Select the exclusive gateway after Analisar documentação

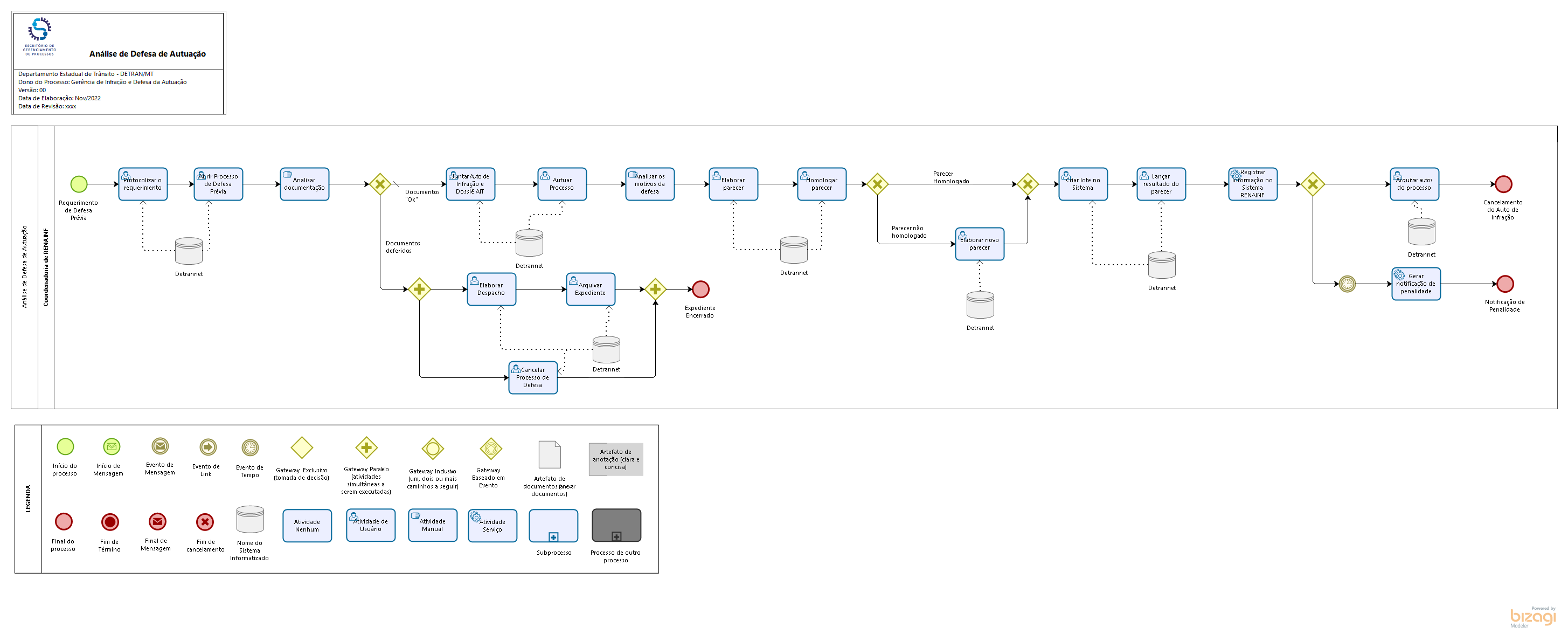click(380, 184)
